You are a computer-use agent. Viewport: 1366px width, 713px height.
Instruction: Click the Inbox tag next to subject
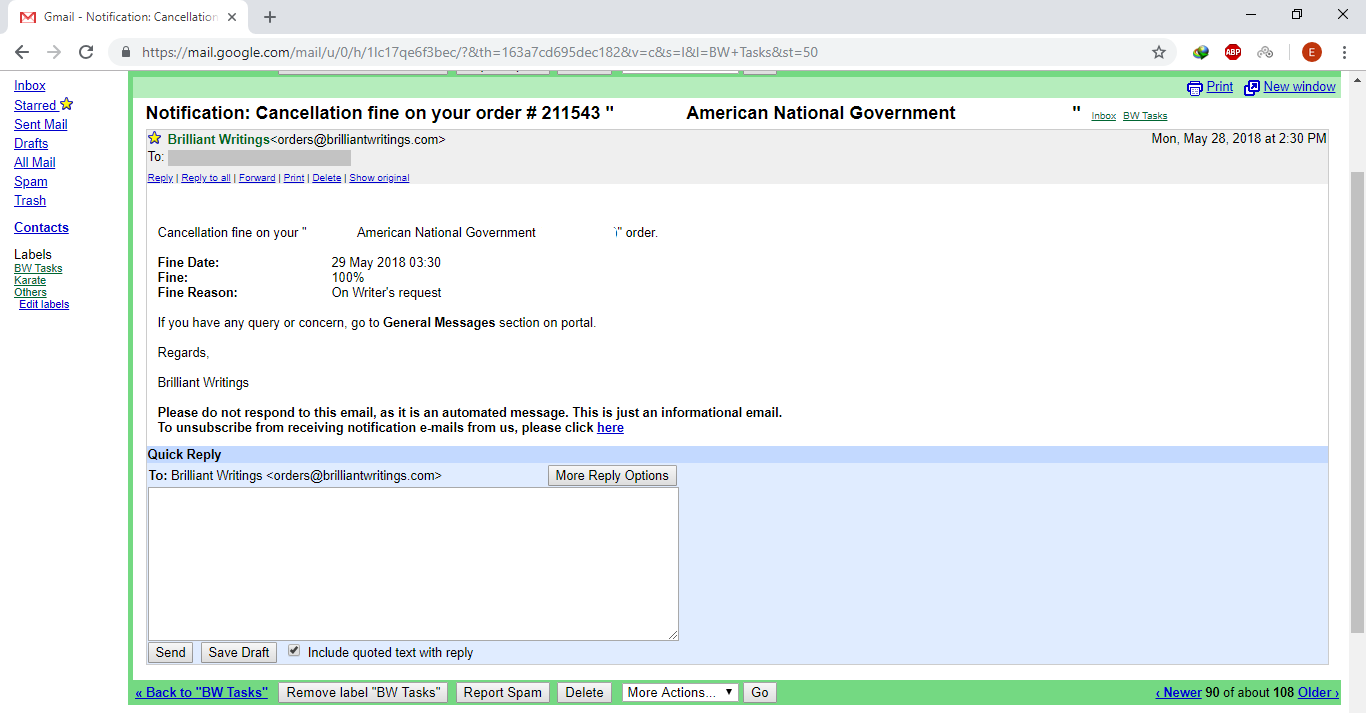(x=1104, y=116)
